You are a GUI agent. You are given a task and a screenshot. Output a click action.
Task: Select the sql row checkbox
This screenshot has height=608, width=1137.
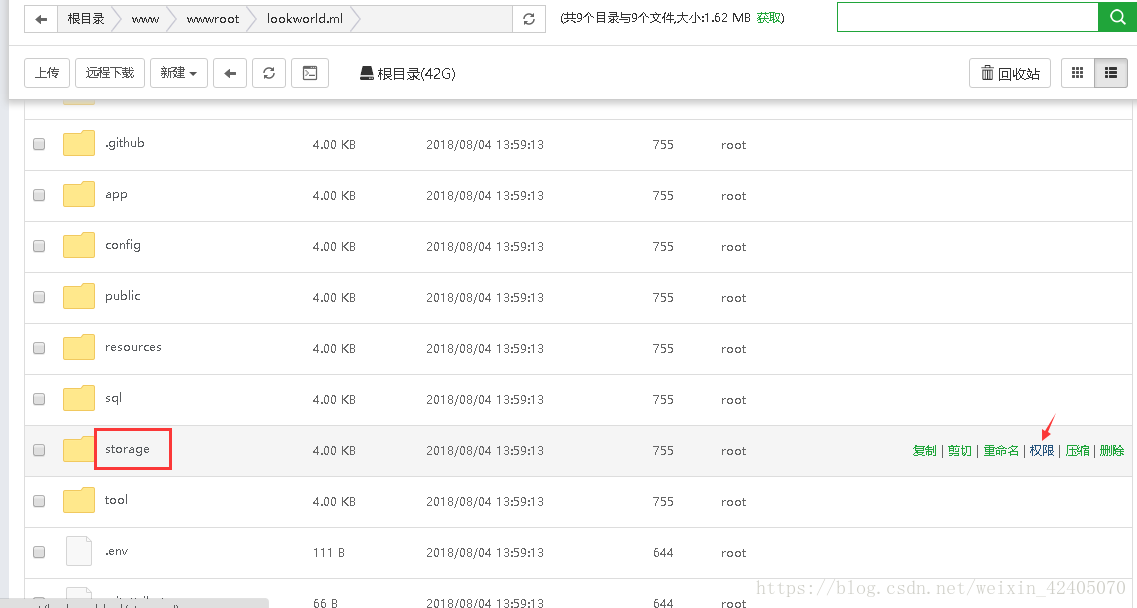click(x=39, y=399)
